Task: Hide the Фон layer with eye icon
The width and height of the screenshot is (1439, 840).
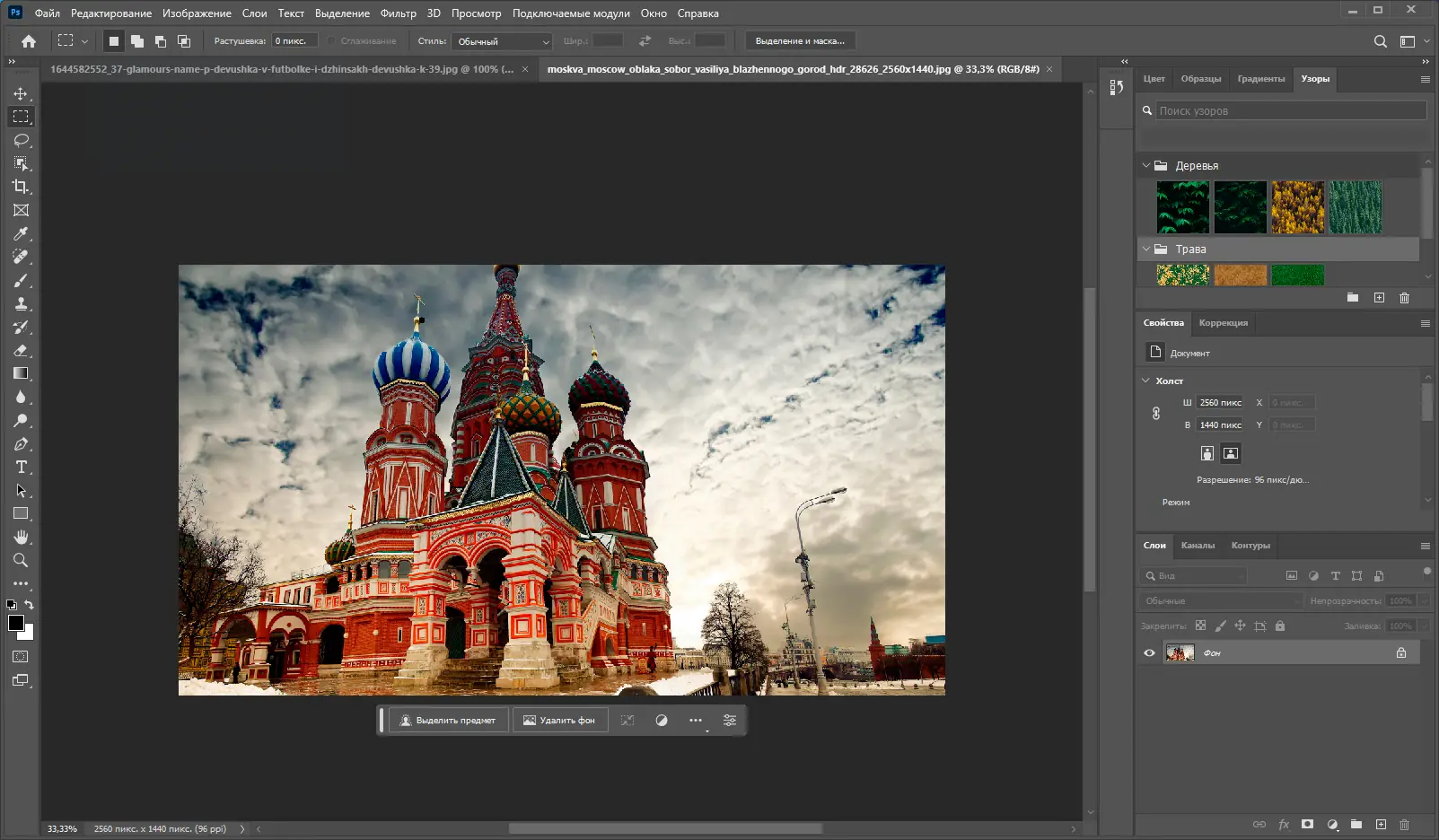Action: pyautogui.click(x=1149, y=653)
